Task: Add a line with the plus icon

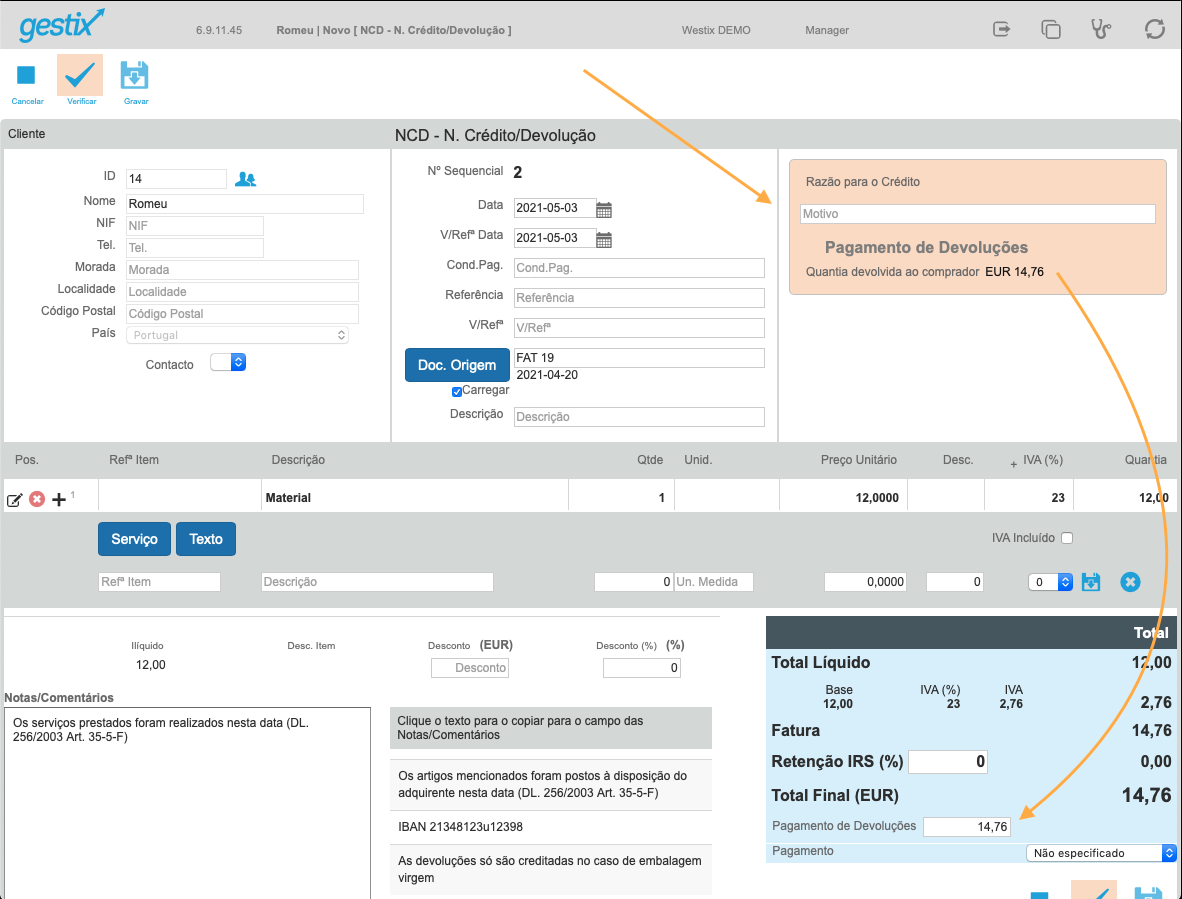Action: (59, 499)
